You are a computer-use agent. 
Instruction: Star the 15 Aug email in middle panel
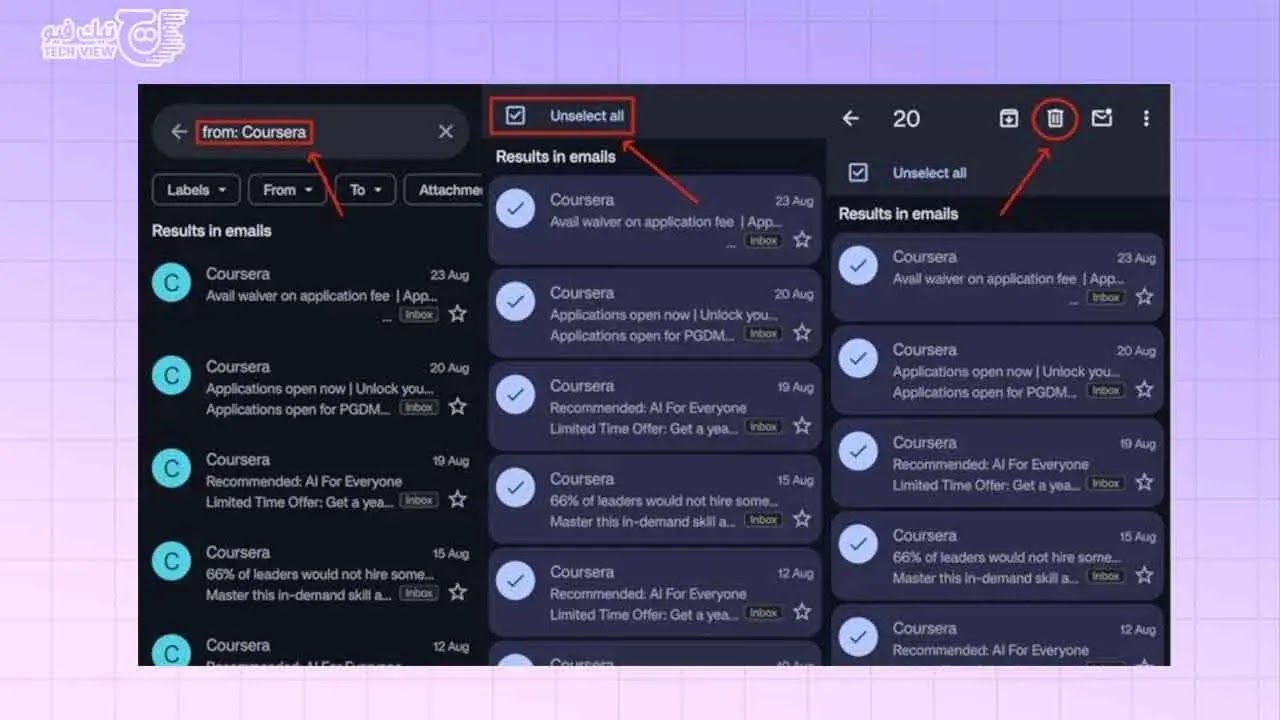pyautogui.click(x=802, y=519)
